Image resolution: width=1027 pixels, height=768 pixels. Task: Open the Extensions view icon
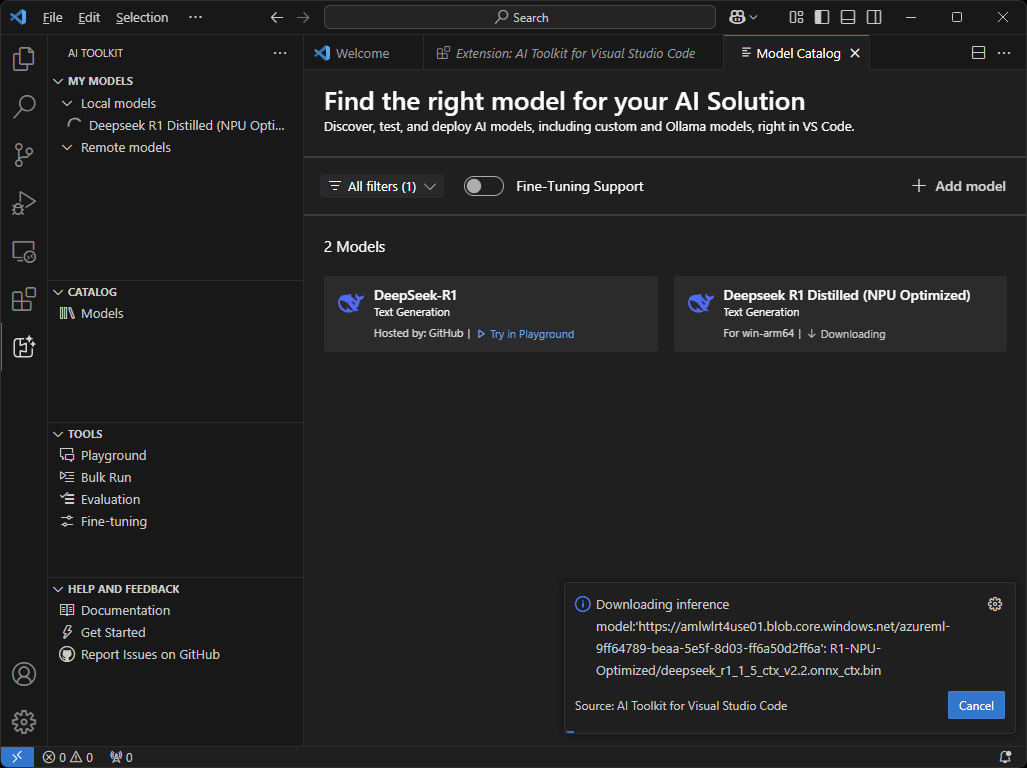click(x=24, y=299)
